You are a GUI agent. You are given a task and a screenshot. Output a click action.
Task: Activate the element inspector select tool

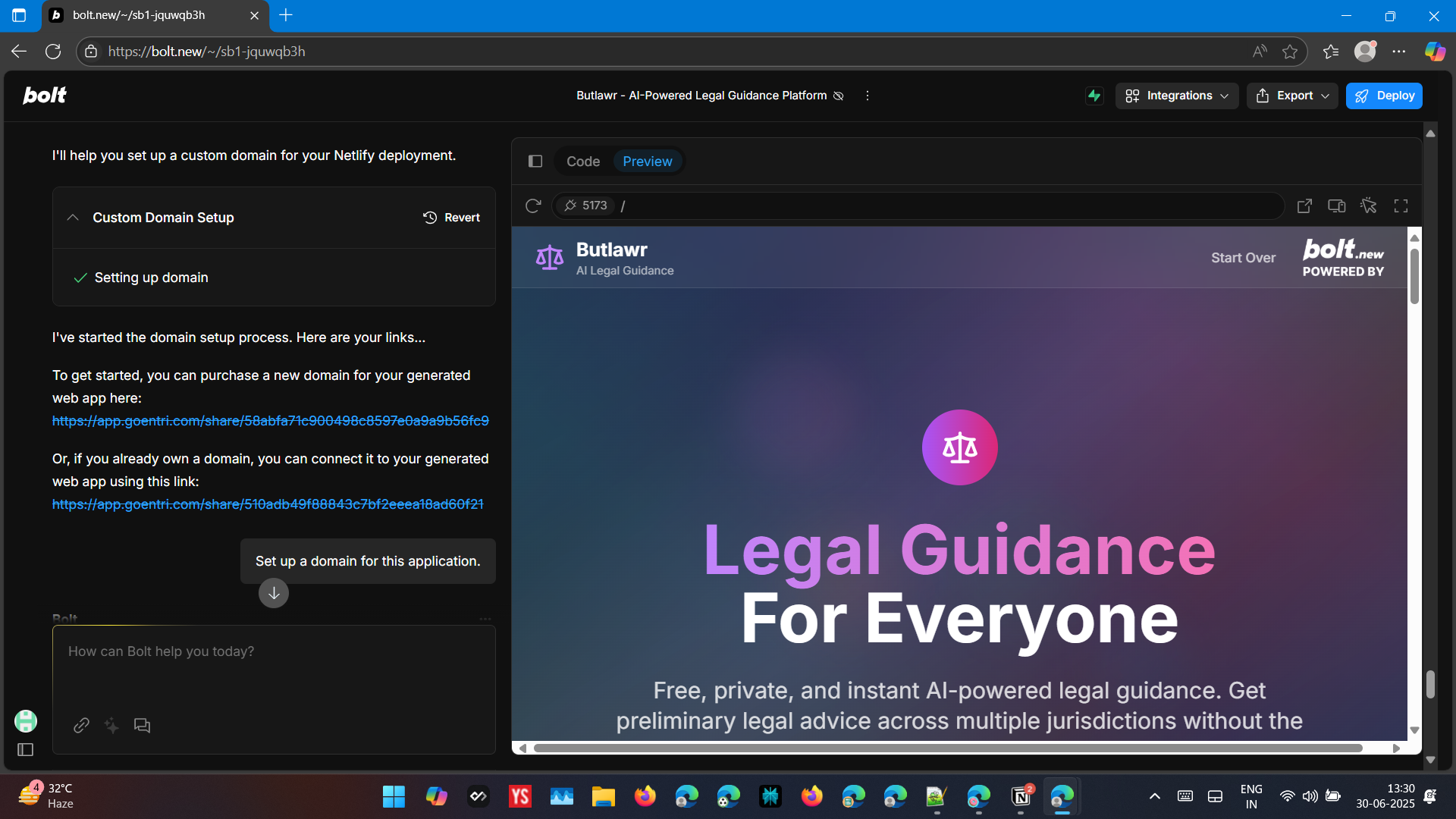click(1369, 206)
